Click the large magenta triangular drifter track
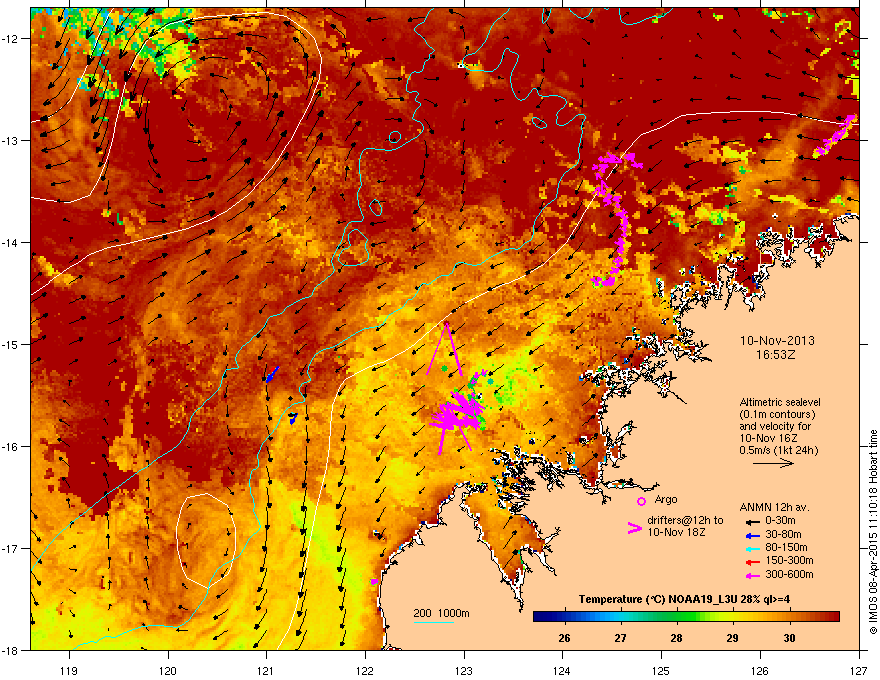This screenshot has height=680, width=880. (445, 349)
